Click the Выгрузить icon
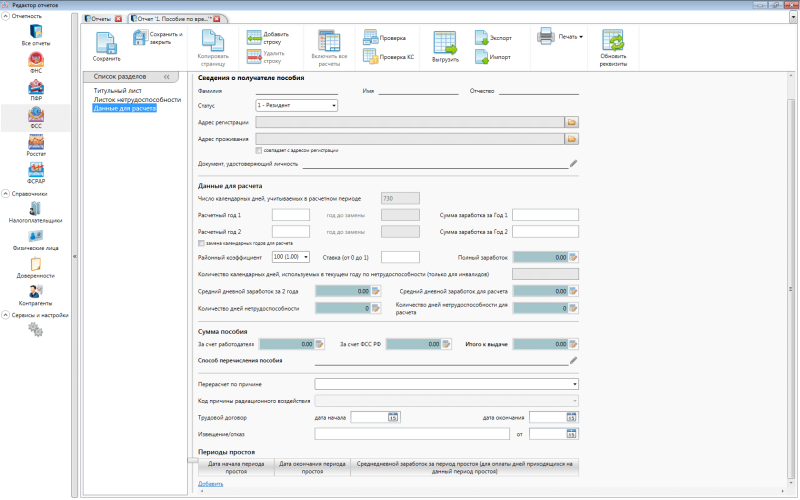This screenshot has height=500, width=800. [x=445, y=43]
